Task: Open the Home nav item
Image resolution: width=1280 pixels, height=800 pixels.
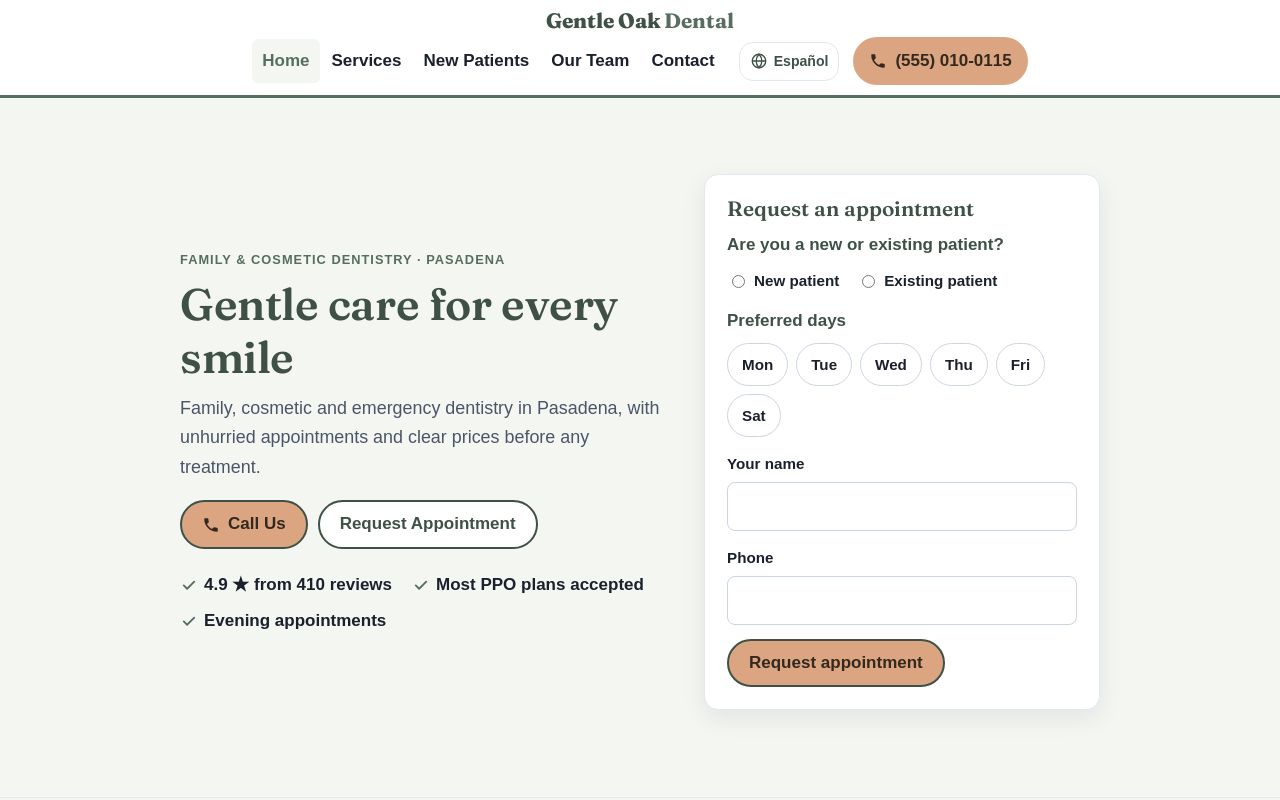Action: point(286,61)
